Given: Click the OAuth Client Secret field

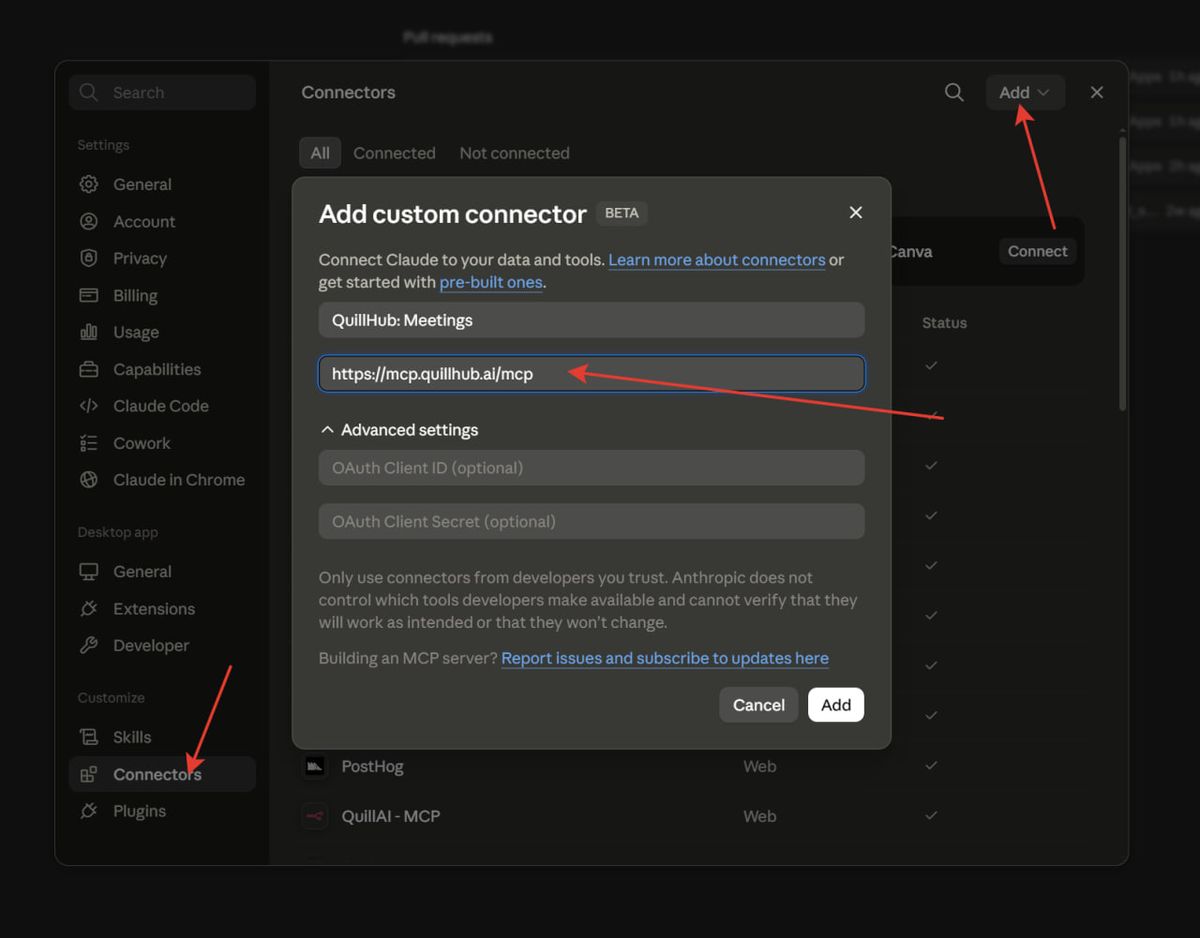Looking at the screenshot, I should pyautogui.click(x=591, y=521).
